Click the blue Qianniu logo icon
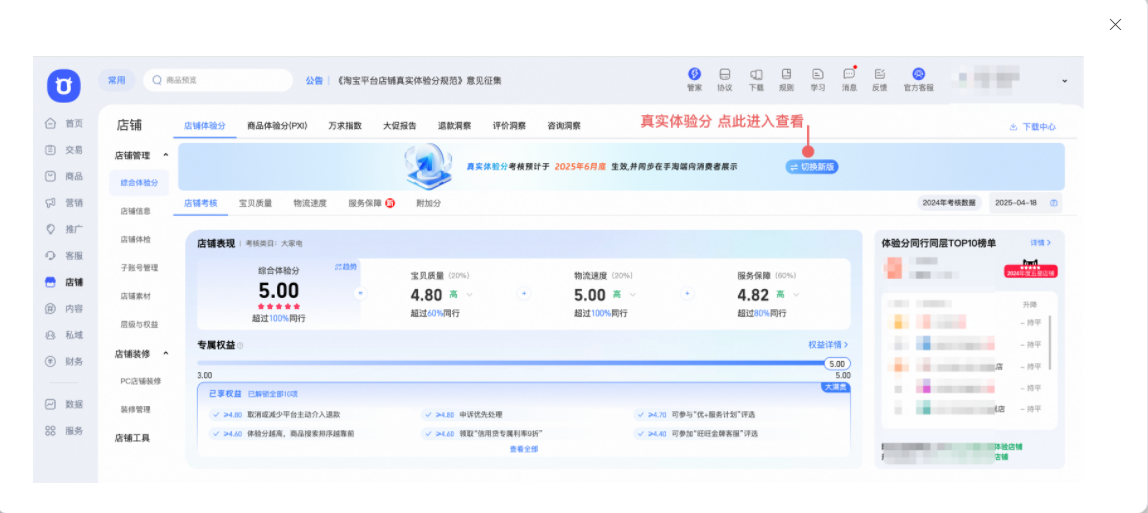The width and height of the screenshot is (1148, 513). (x=64, y=86)
